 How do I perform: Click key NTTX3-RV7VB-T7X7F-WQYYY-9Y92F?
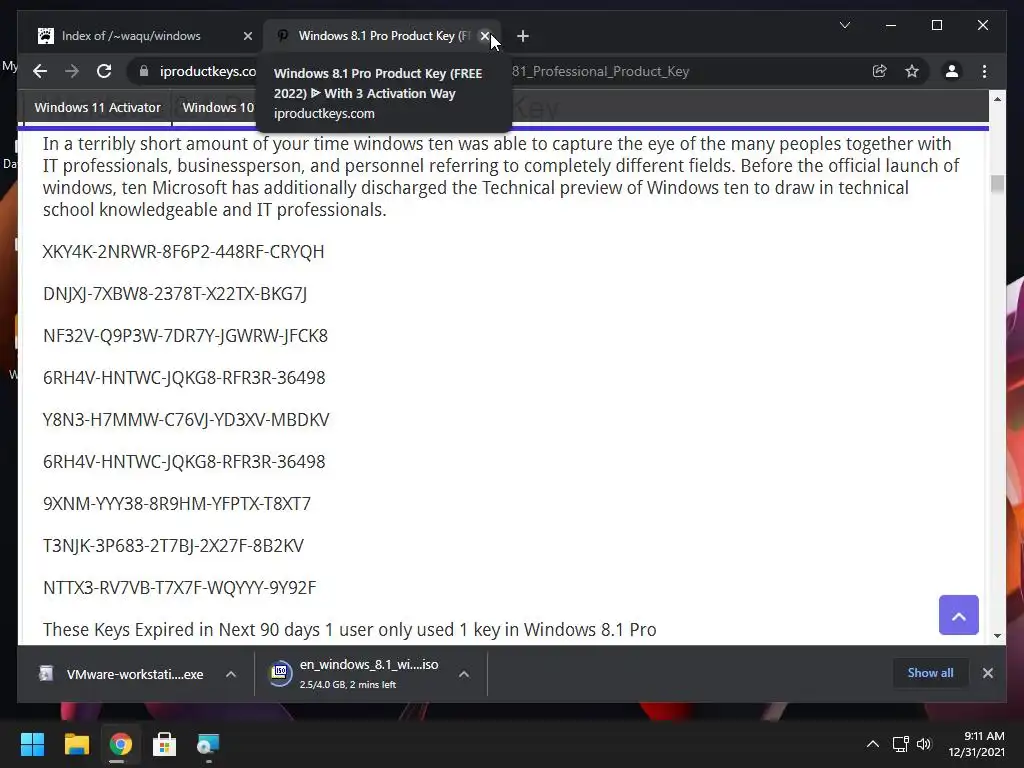coord(180,588)
